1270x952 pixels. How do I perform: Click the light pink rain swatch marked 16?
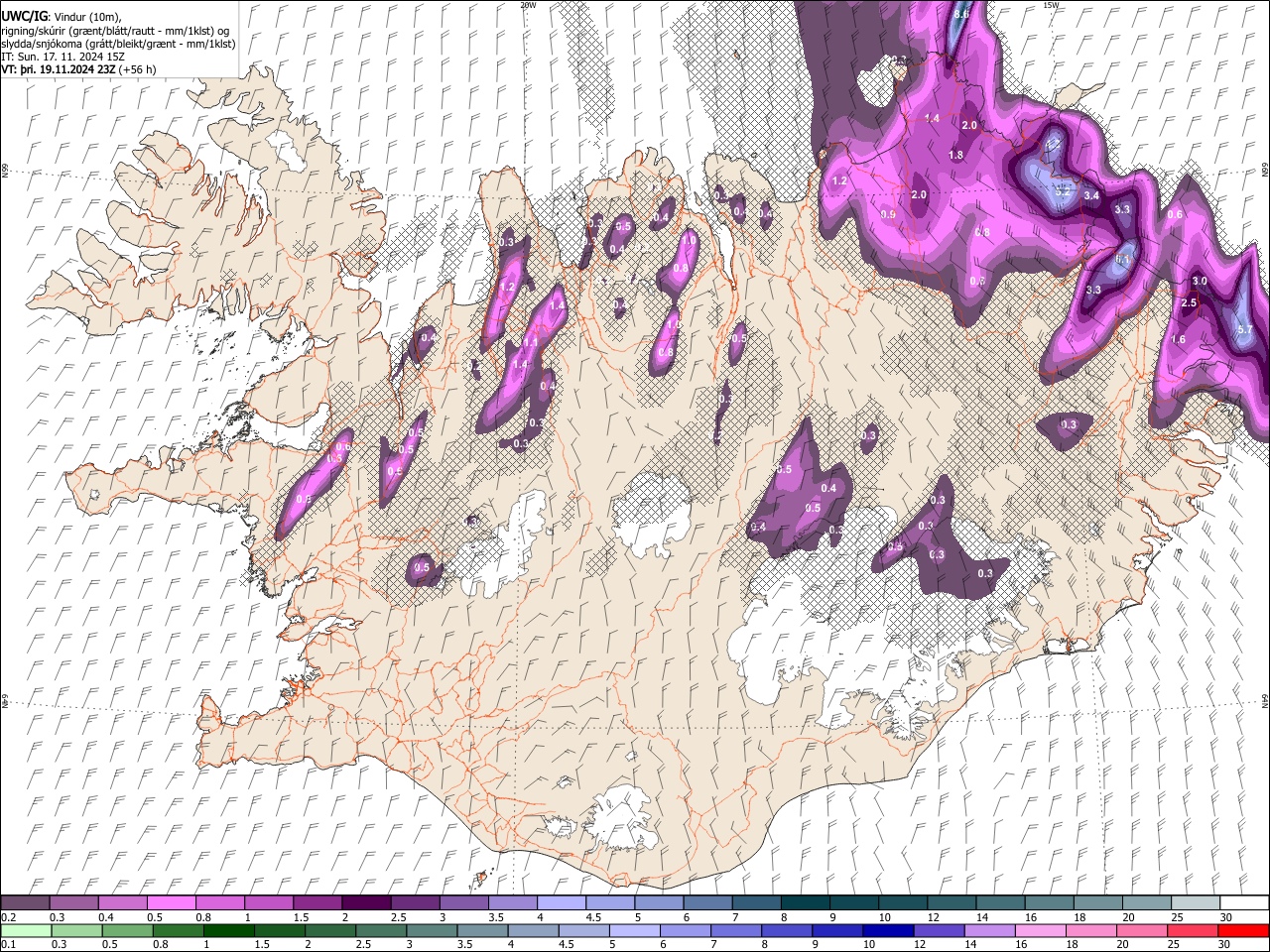click(x=1039, y=931)
